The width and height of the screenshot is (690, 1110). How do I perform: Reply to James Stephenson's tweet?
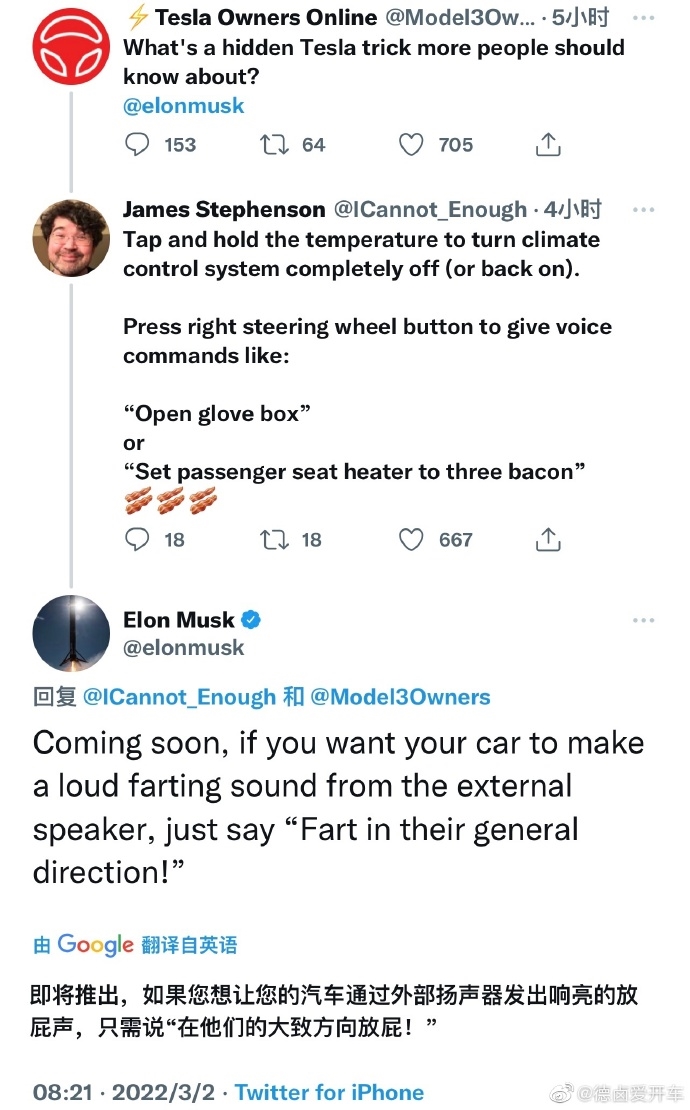pyautogui.click(x=137, y=540)
